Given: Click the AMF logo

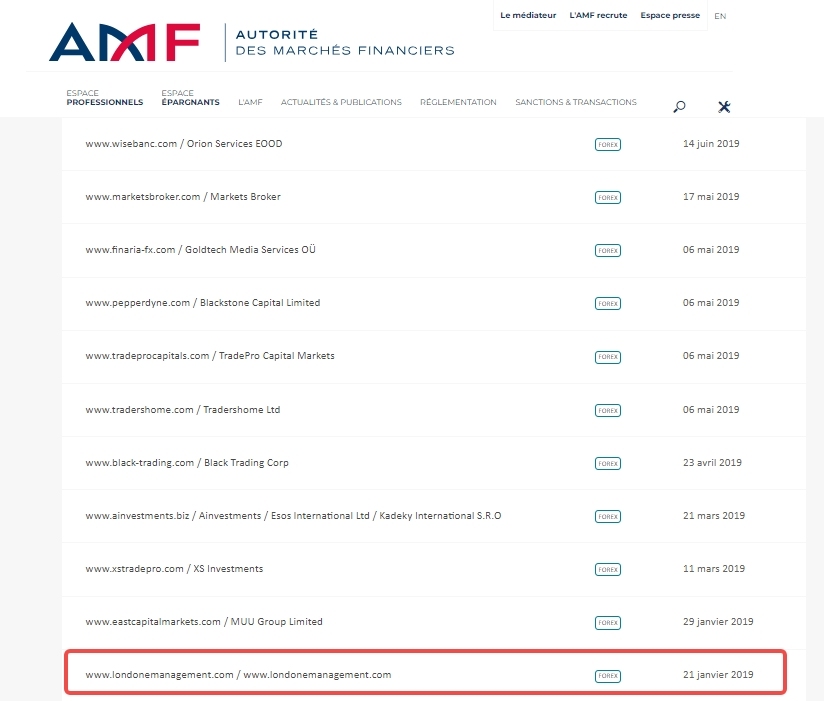Looking at the screenshot, I should click(x=125, y=41).
